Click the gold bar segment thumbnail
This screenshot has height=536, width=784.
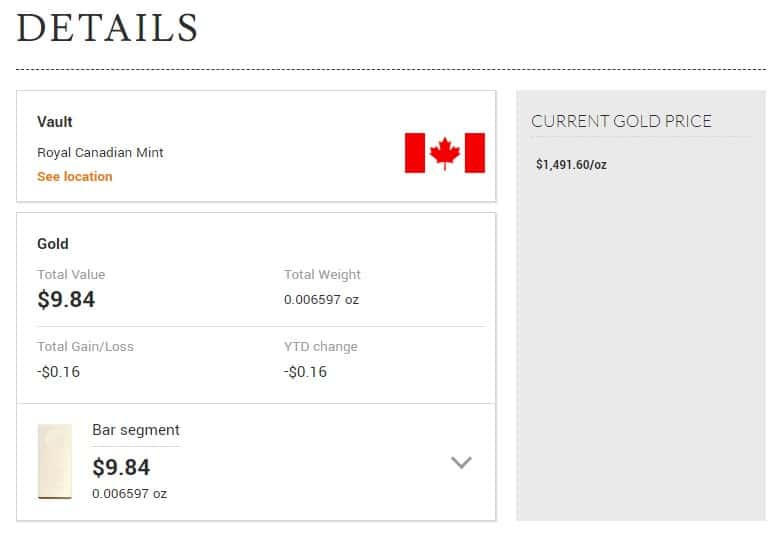pyautogui.click(x=55, y=462)
